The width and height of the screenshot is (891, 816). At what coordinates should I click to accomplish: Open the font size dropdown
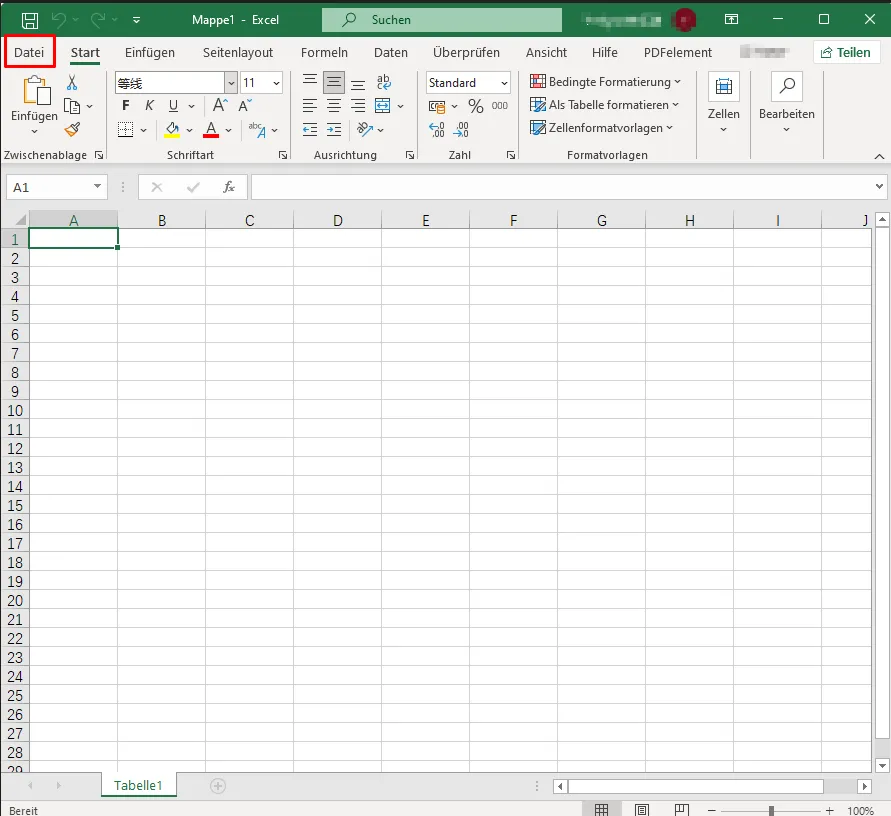point(277,82)
